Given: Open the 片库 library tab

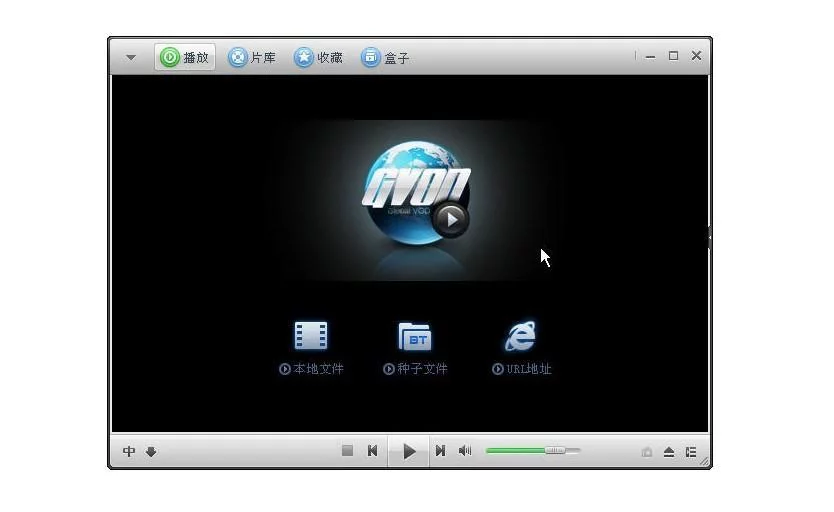Looking at the screenshot, I should pyautogui.click(x=252, y=58).
